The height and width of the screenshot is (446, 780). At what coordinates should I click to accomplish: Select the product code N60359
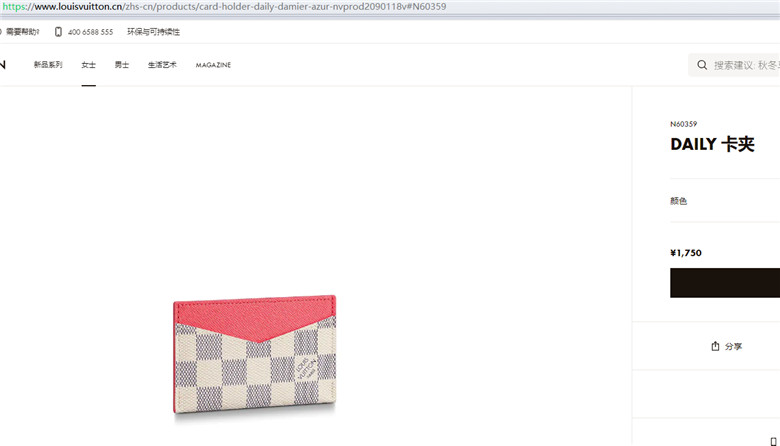[683, 124]
